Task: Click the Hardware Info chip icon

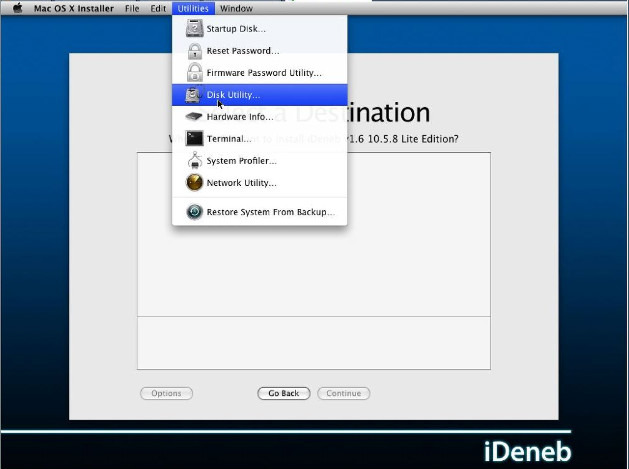Action: click(194, 116)
